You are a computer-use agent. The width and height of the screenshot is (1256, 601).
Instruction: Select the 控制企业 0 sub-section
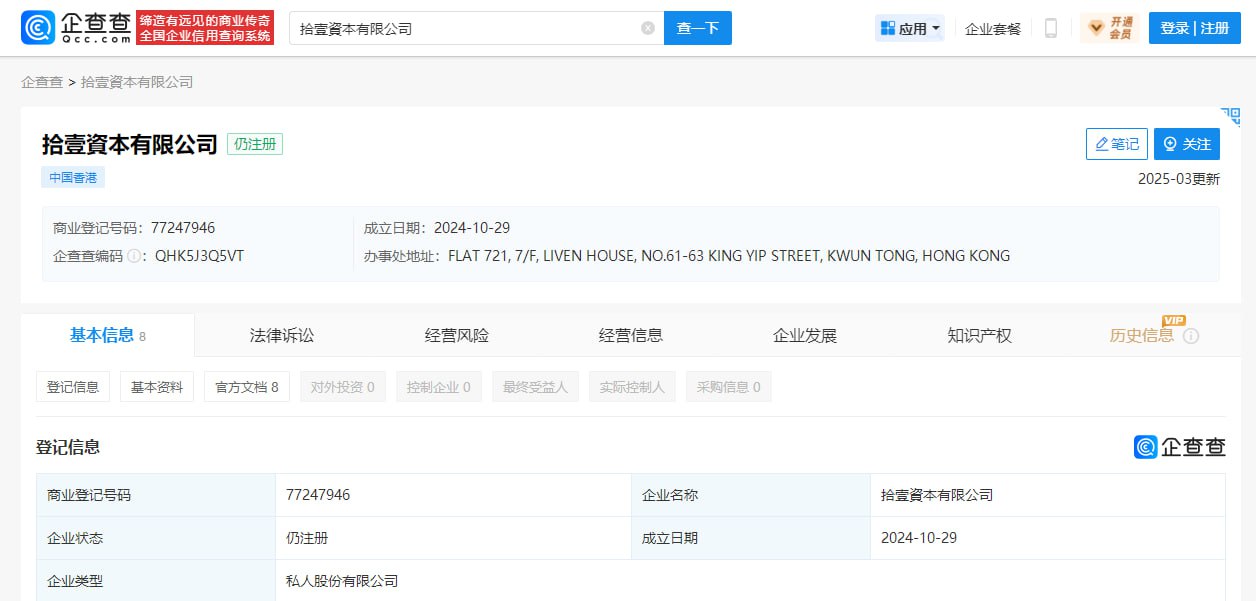[x=439, y=387]
